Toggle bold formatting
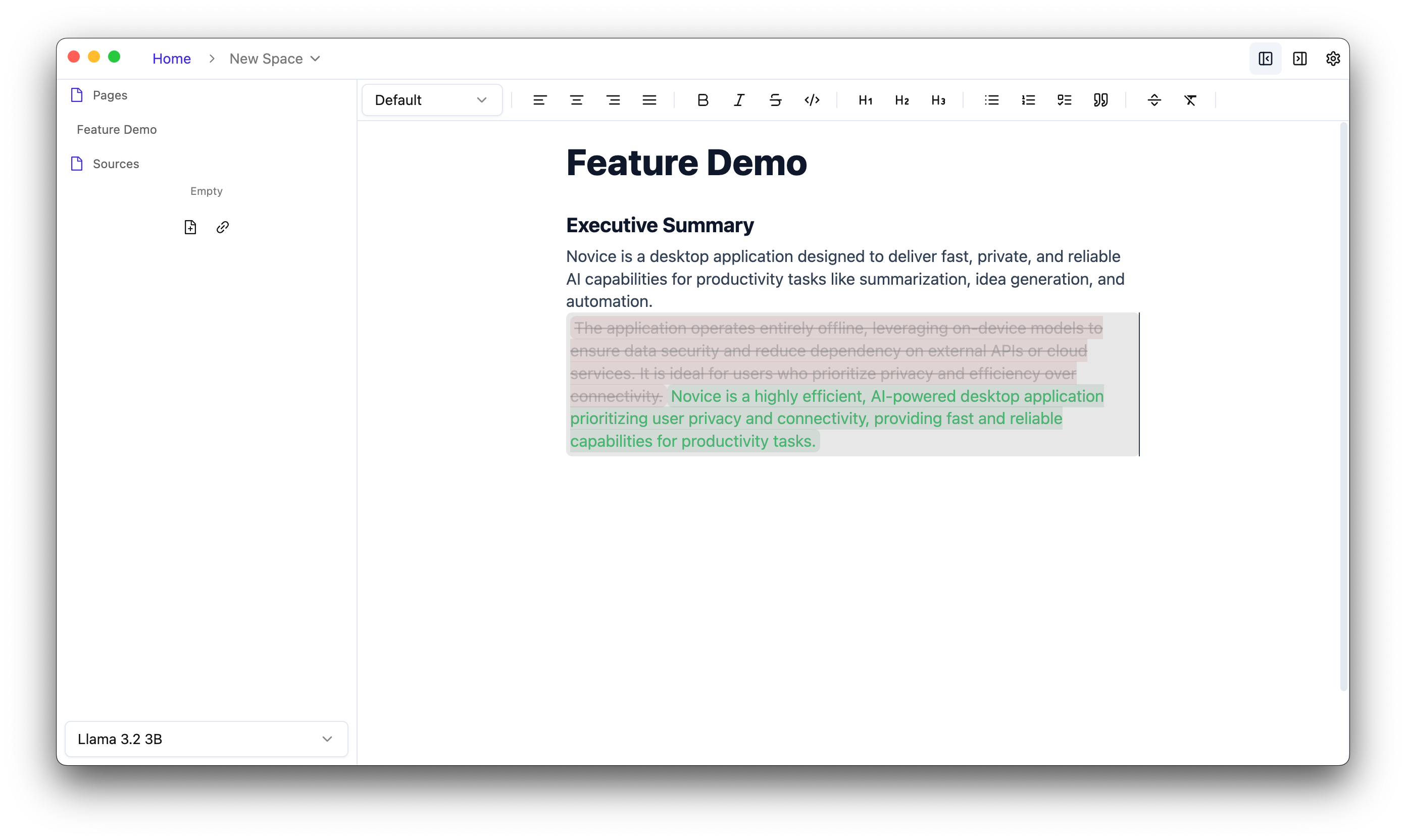 pos(702,100)
